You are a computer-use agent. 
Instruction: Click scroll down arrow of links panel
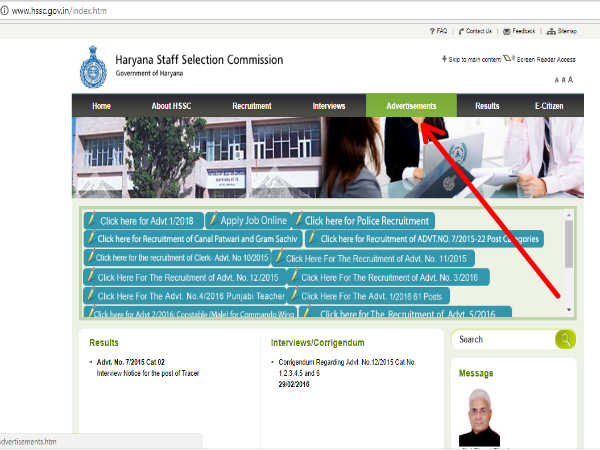[569, 309]
